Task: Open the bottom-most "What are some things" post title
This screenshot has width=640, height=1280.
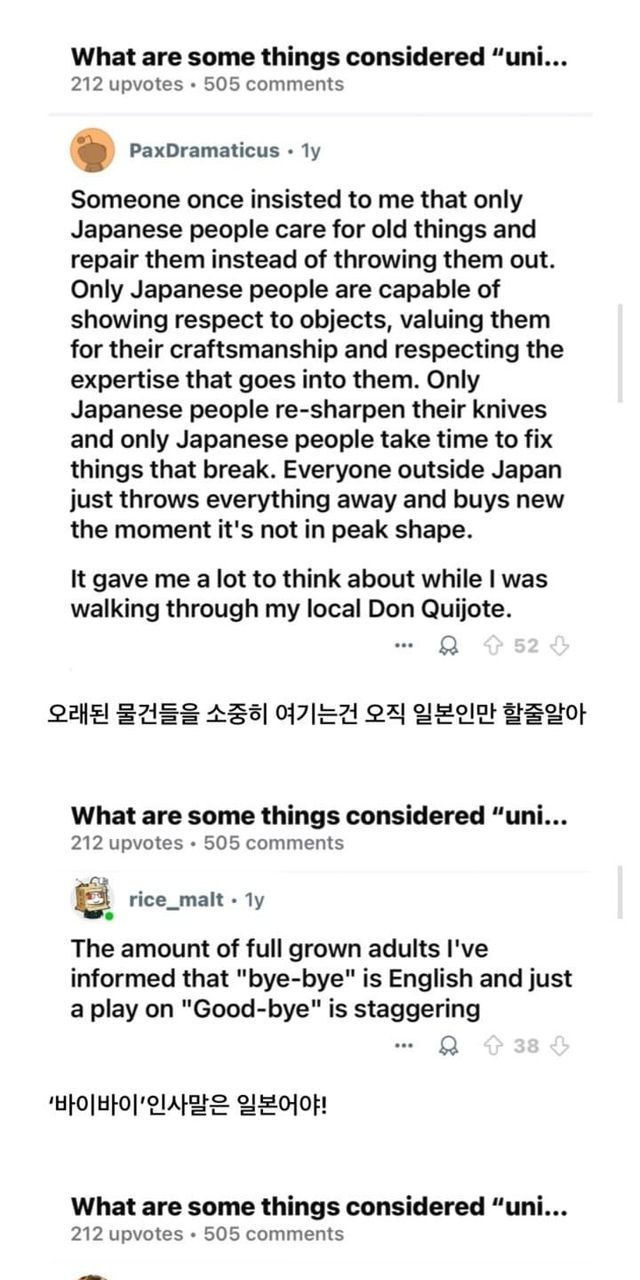Action: (319, 1207)
